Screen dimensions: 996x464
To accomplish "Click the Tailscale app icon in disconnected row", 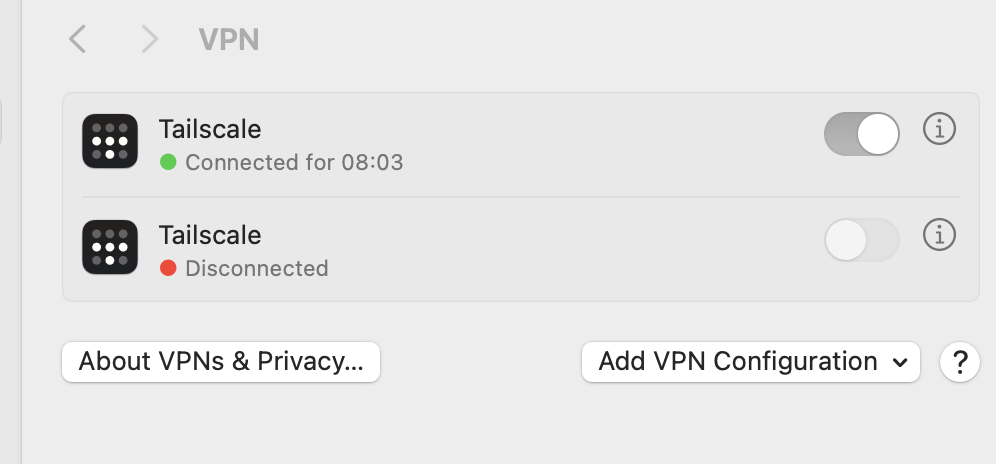I will 110,247.
